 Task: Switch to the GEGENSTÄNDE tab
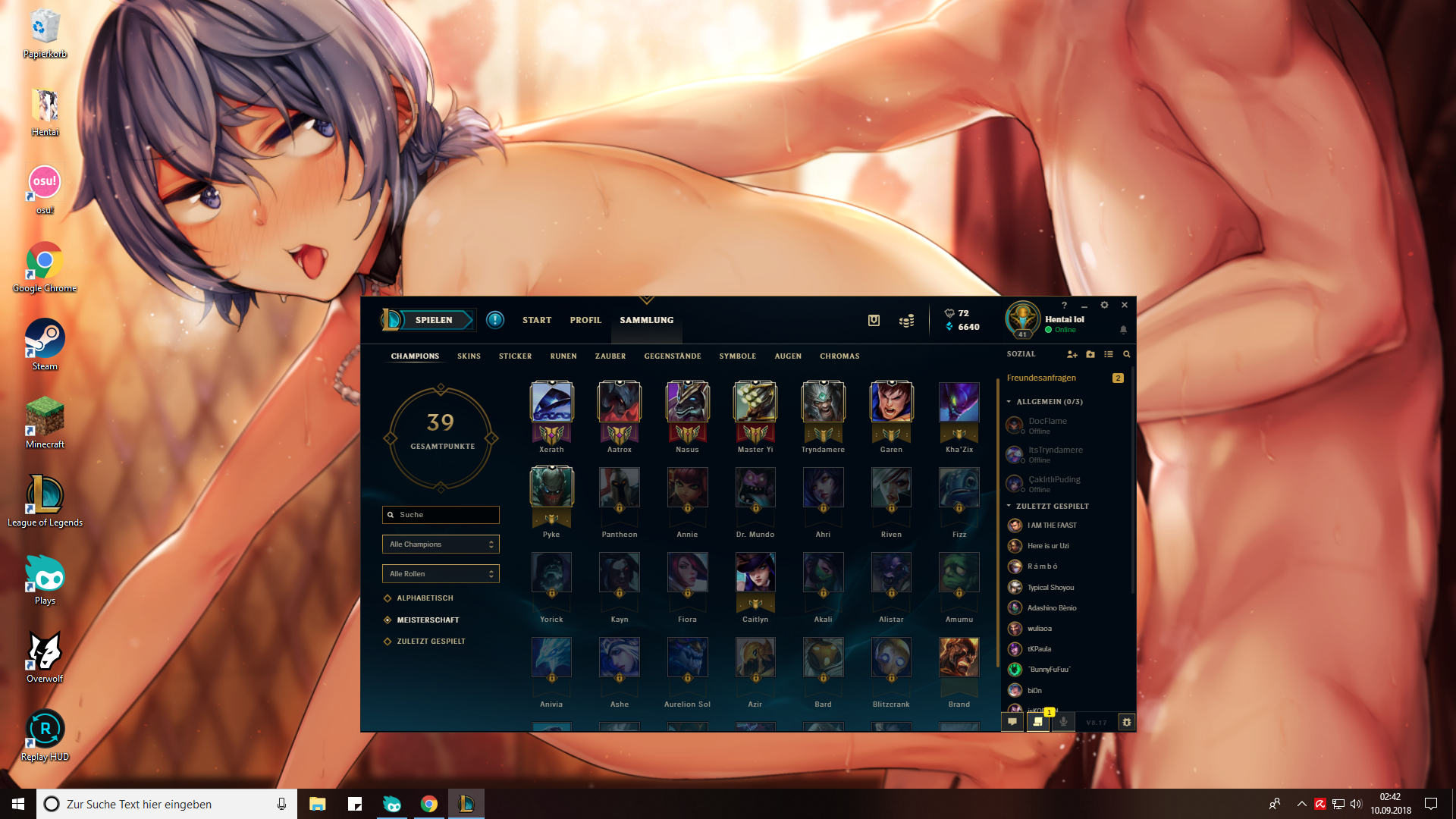[x=673, y=356]
